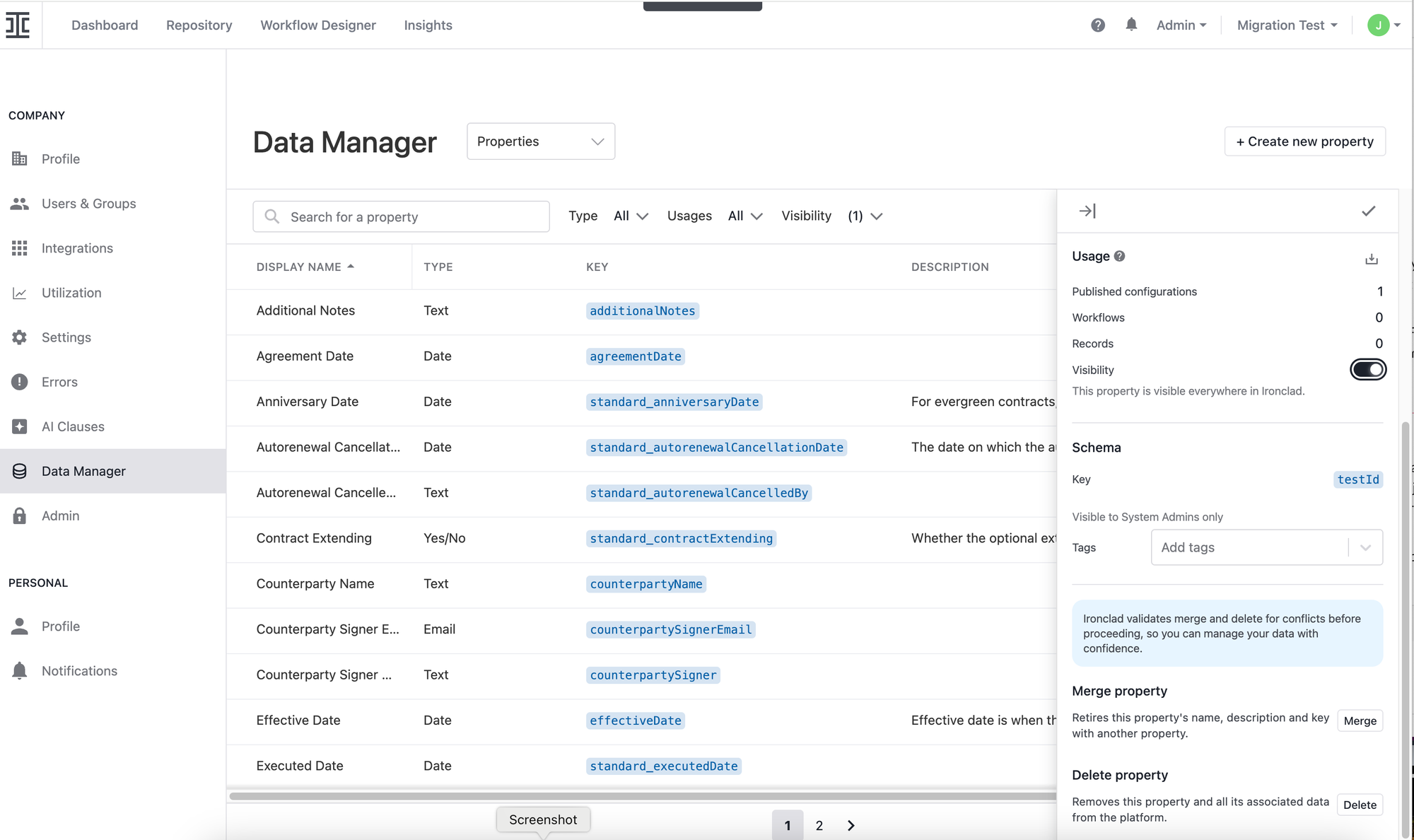
Task: Click the Users & Groups people icon
Action: pos(20,204)
